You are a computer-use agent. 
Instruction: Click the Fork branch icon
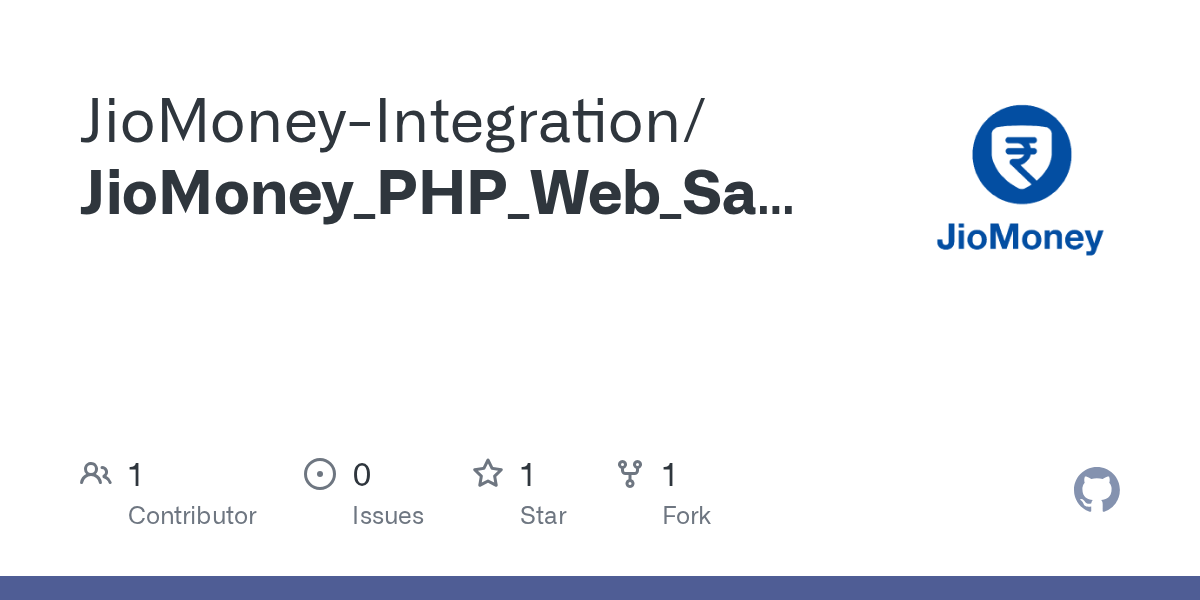pos(630,474)
